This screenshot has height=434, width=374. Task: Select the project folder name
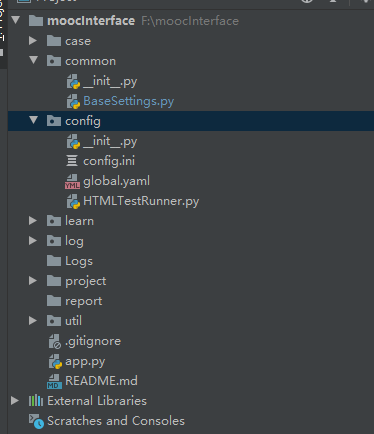(x=86, y=281)
